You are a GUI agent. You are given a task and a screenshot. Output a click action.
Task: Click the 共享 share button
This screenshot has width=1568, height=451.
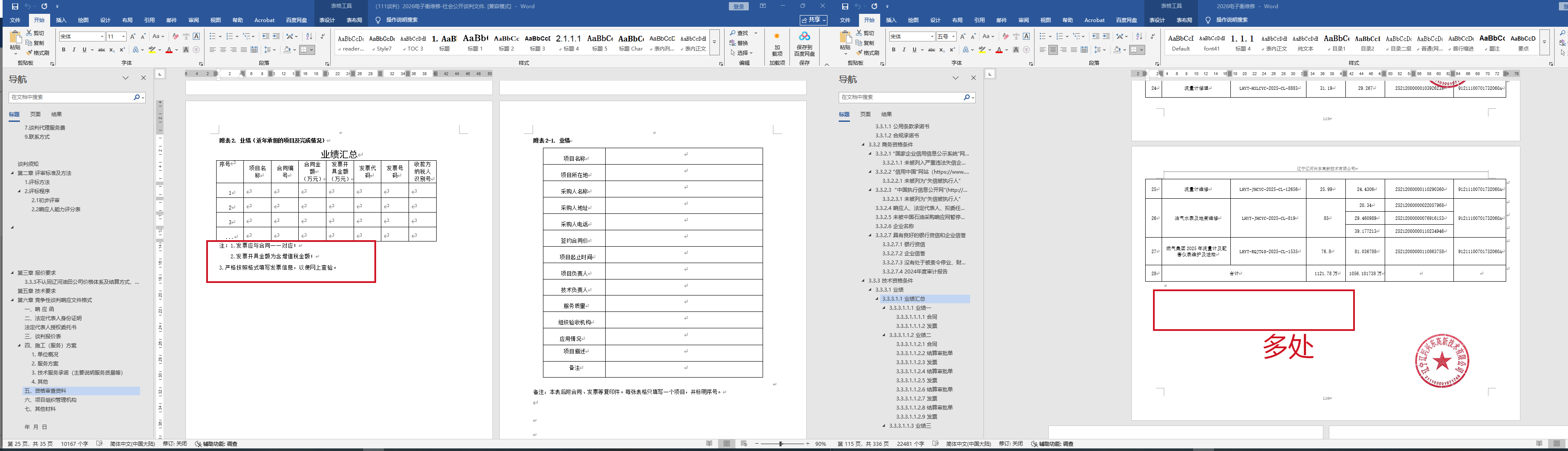(x=813, y=20)
